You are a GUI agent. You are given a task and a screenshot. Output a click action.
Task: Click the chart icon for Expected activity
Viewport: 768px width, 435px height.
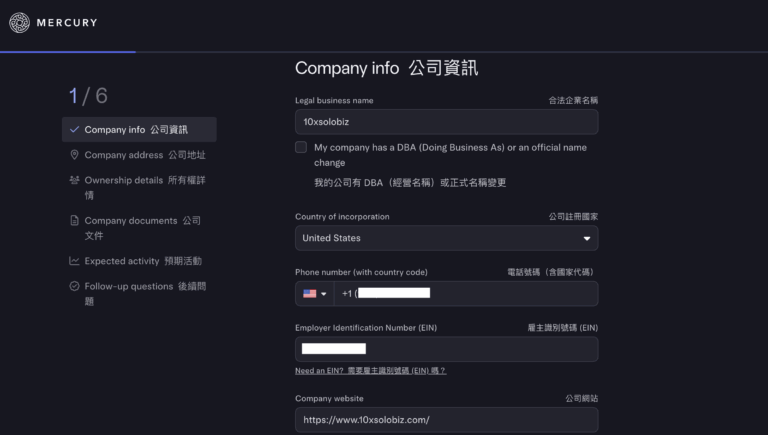74,261
